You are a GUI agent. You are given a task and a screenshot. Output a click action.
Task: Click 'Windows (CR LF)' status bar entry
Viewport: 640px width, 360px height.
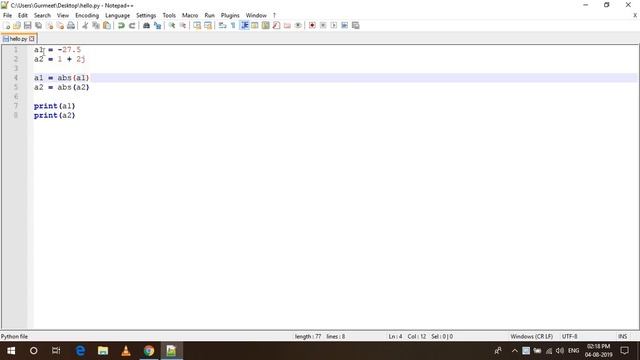[x=531, y=336]
